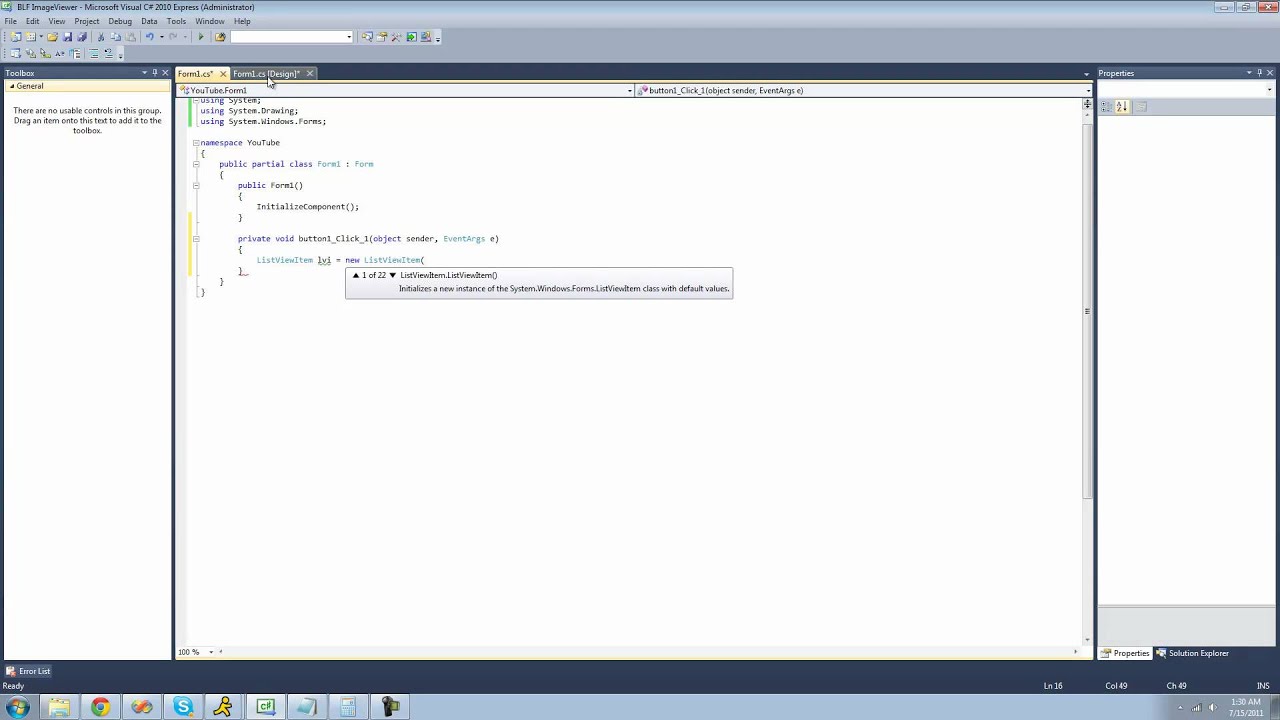
Task: Collapse the Form1 constructor code block
Action: coord(196,185)
